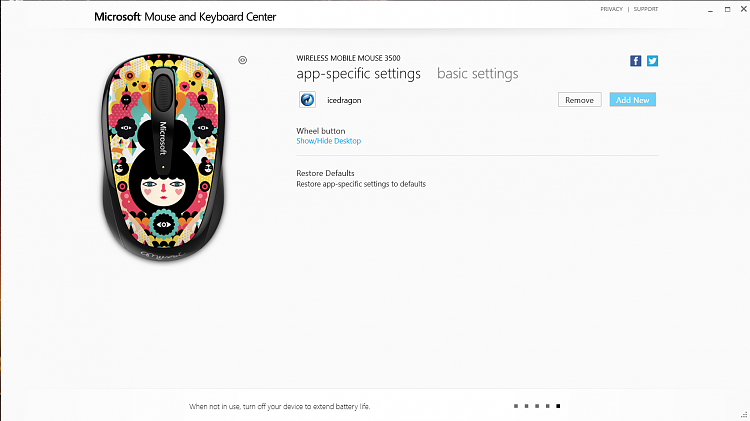
Task: Minimize the Mouse and Keyboard Center window
Action: tap(711, 10)
